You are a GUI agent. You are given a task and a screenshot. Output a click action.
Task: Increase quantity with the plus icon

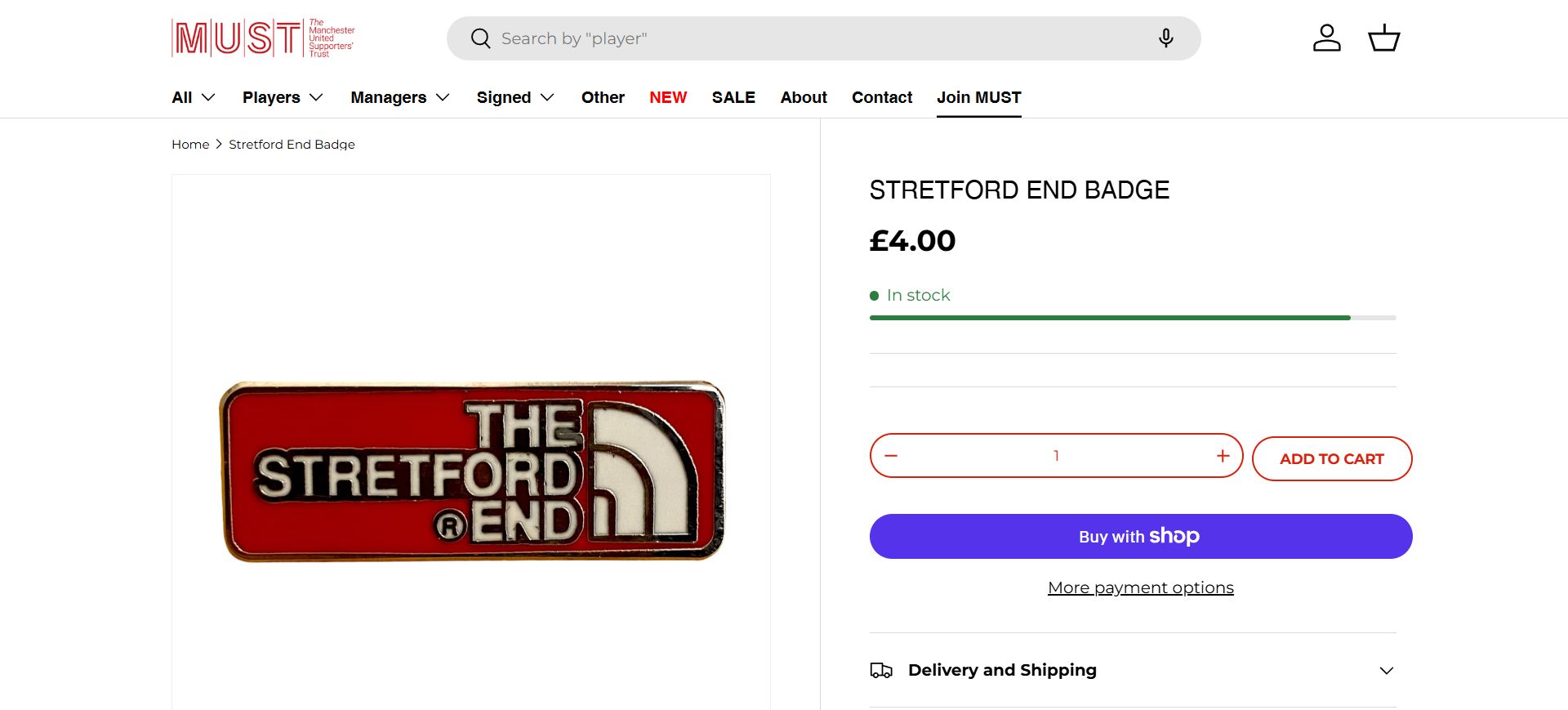click(1223, 456)
